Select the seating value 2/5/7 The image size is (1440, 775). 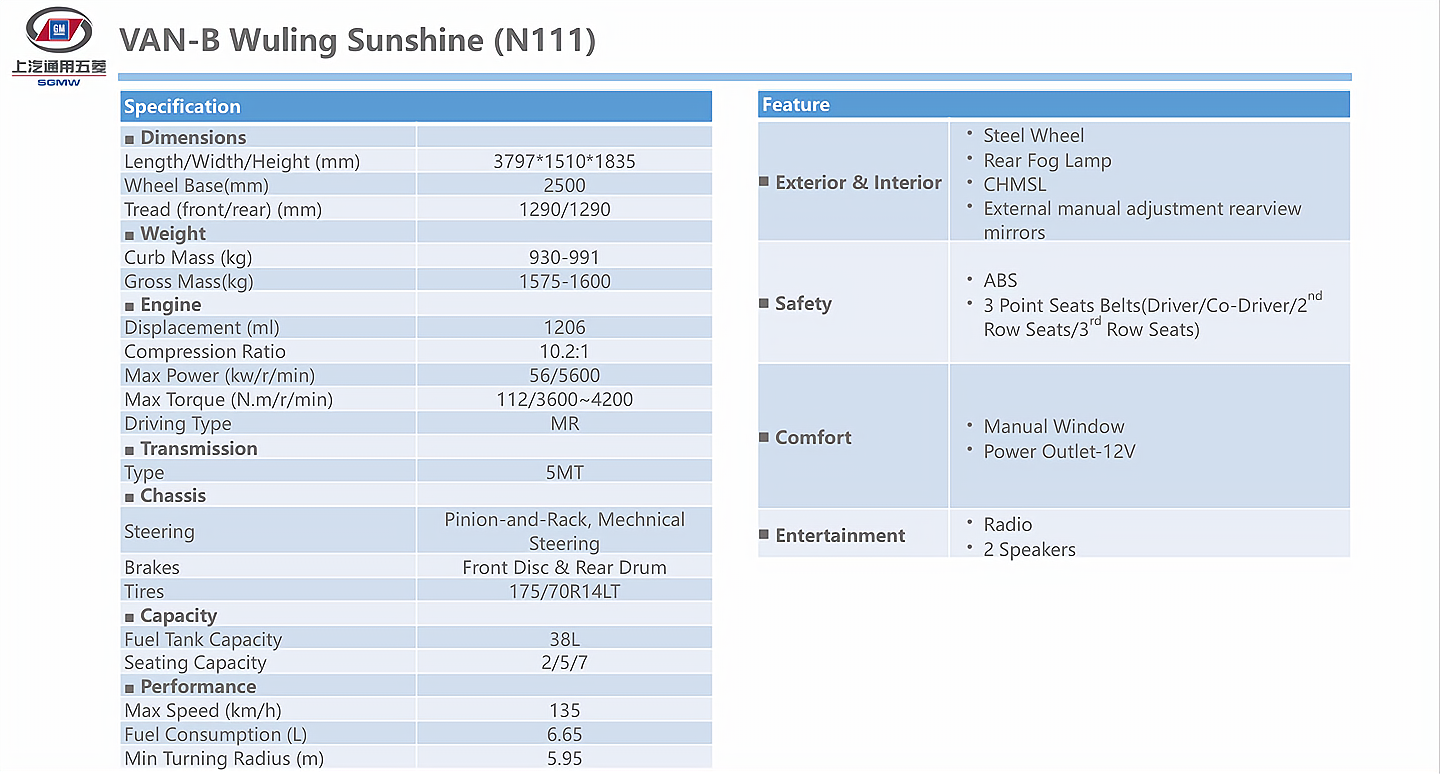click(565, 662)
